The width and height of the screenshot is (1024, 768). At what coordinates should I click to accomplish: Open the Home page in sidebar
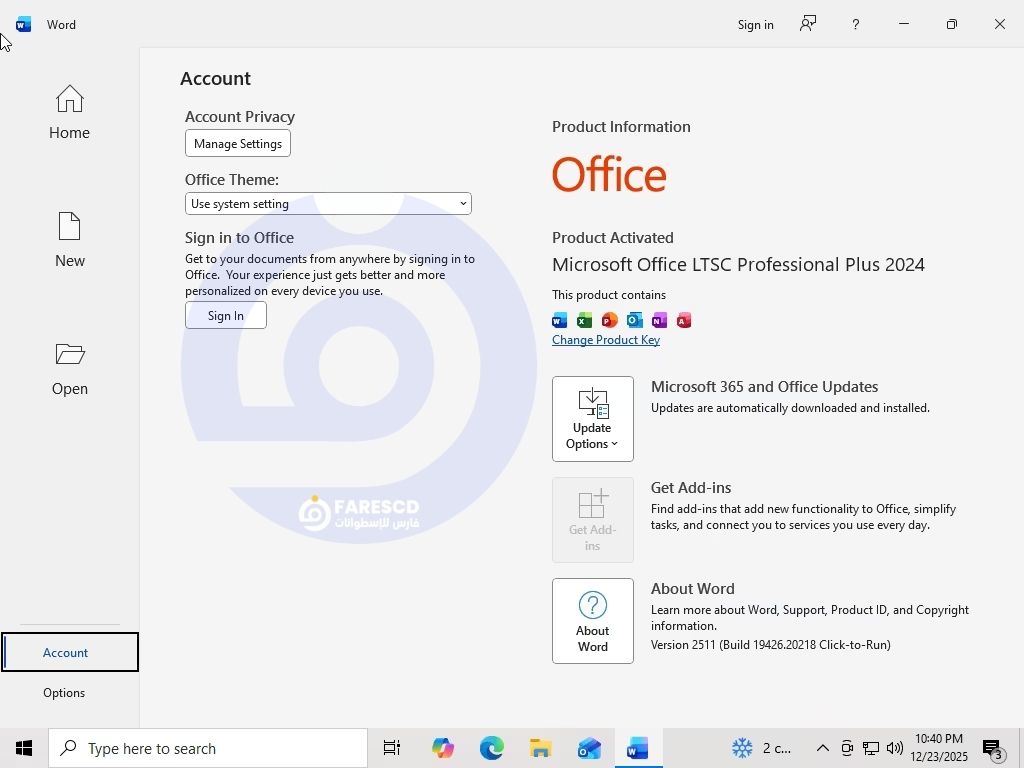click(69, 112)
